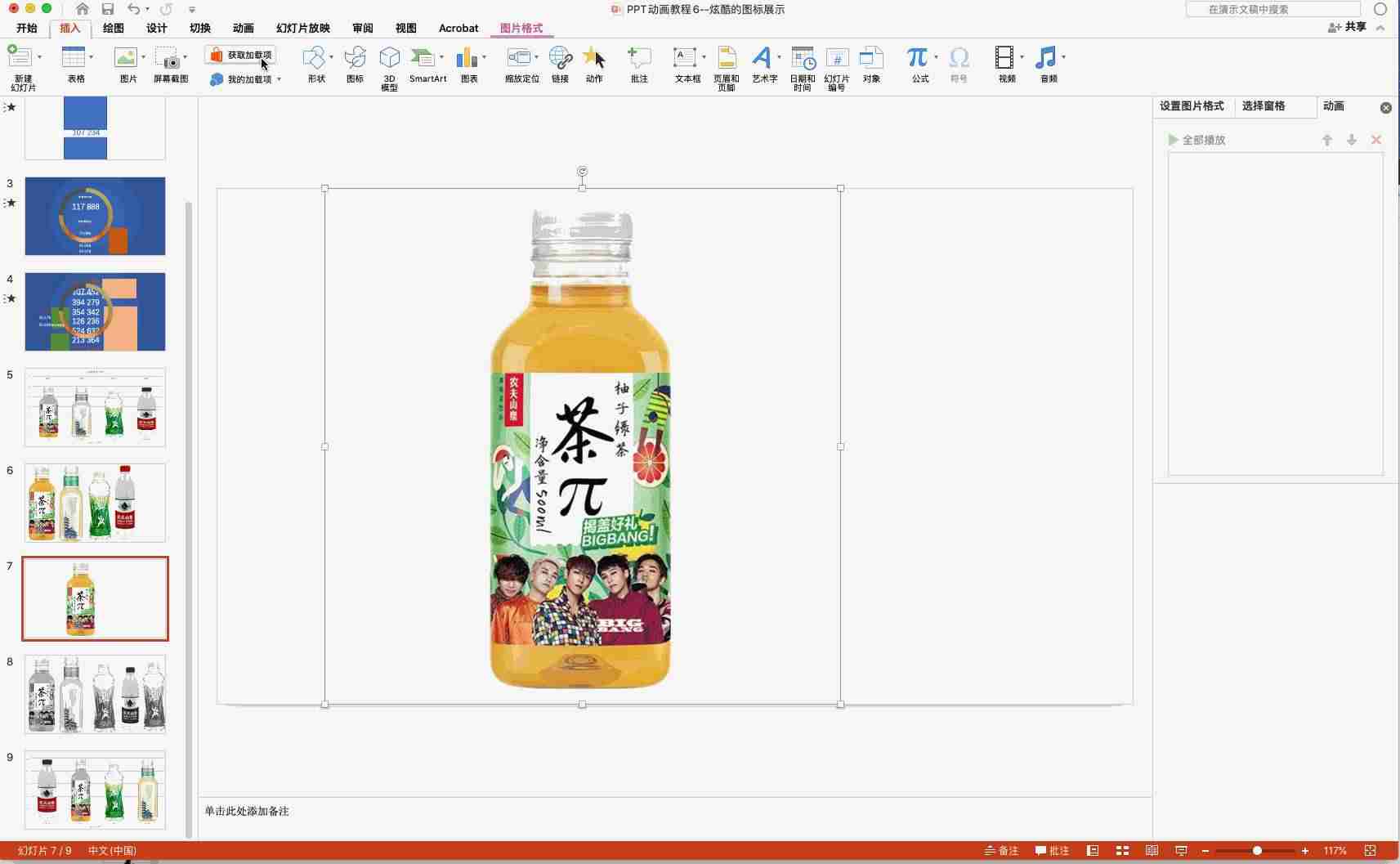Adjust the zoom slider handle
The image size is (1400, 864).
coord(1257,851)
